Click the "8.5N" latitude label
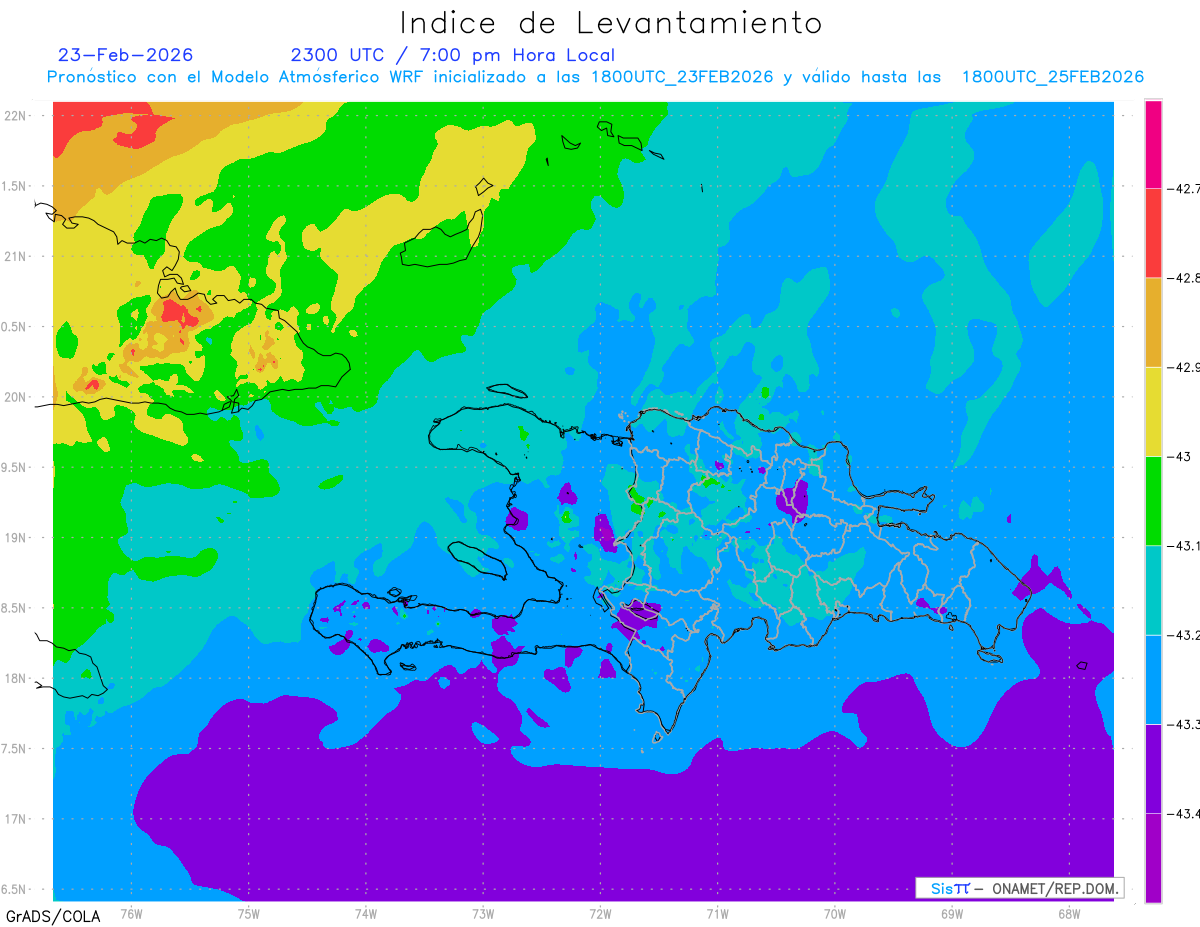Viewport: 1200px width, 927px height. [x=15, y=608]
